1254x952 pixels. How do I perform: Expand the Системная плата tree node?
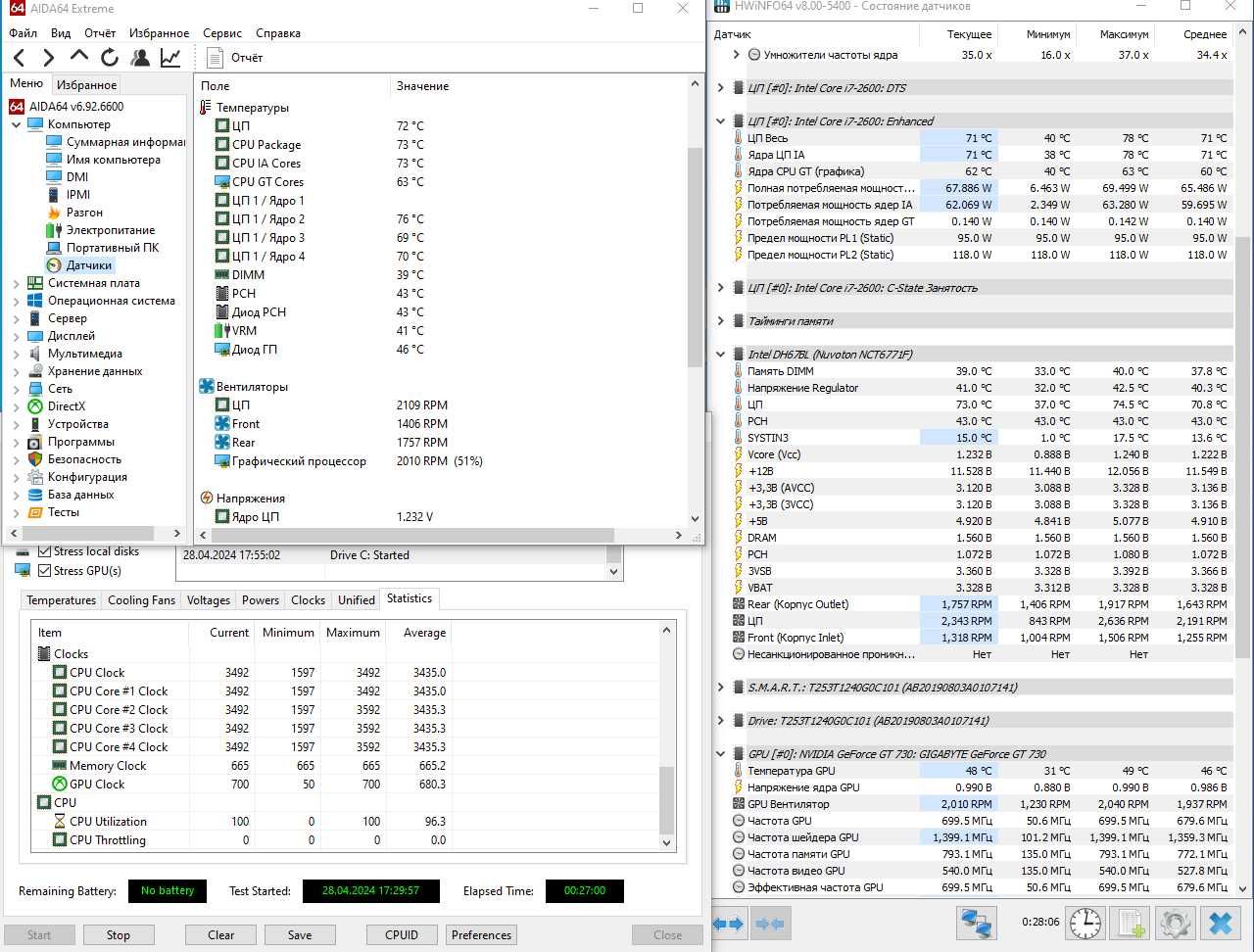16,283
